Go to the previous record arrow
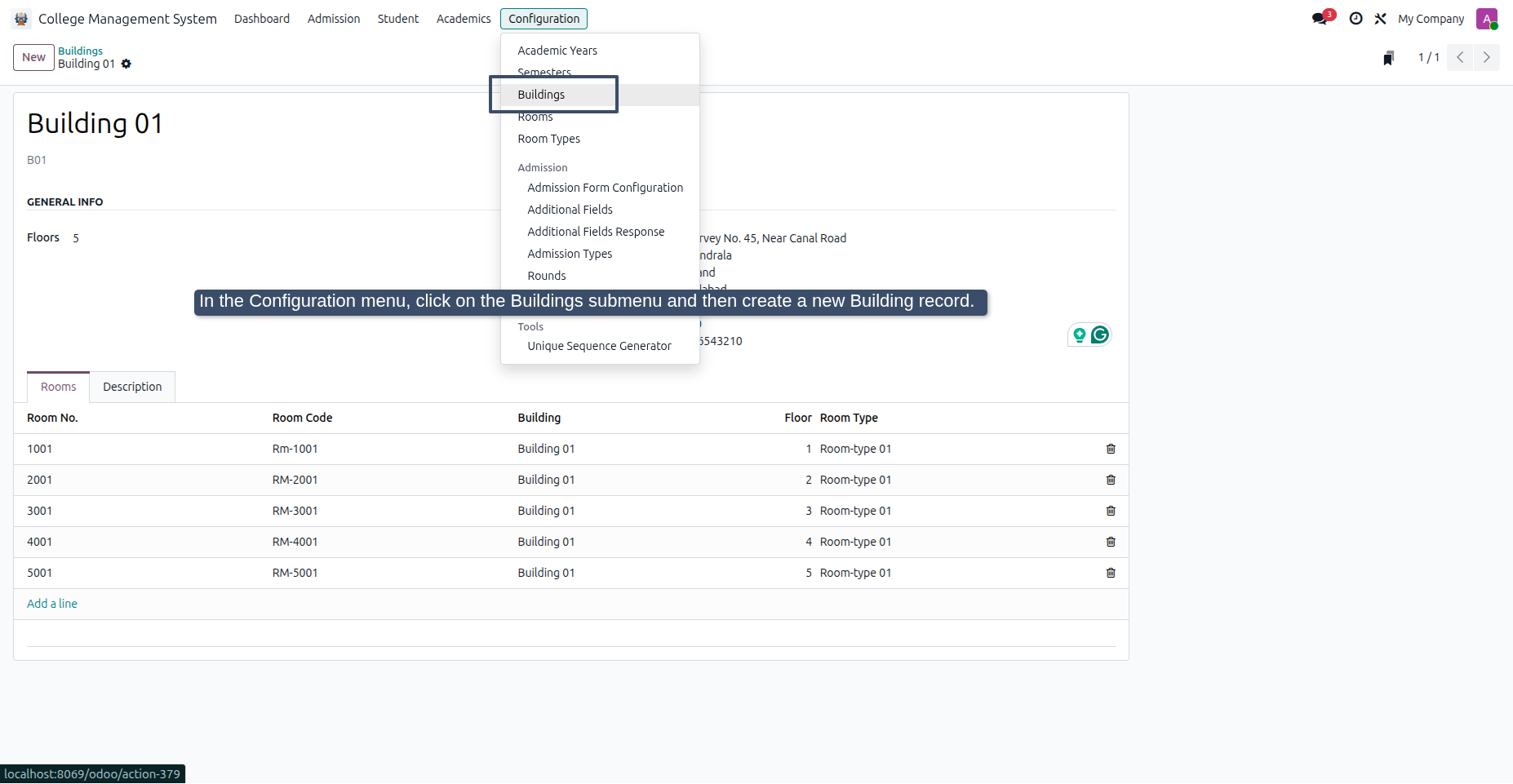Screen dimensions: 1513x784 point(1460,57)
